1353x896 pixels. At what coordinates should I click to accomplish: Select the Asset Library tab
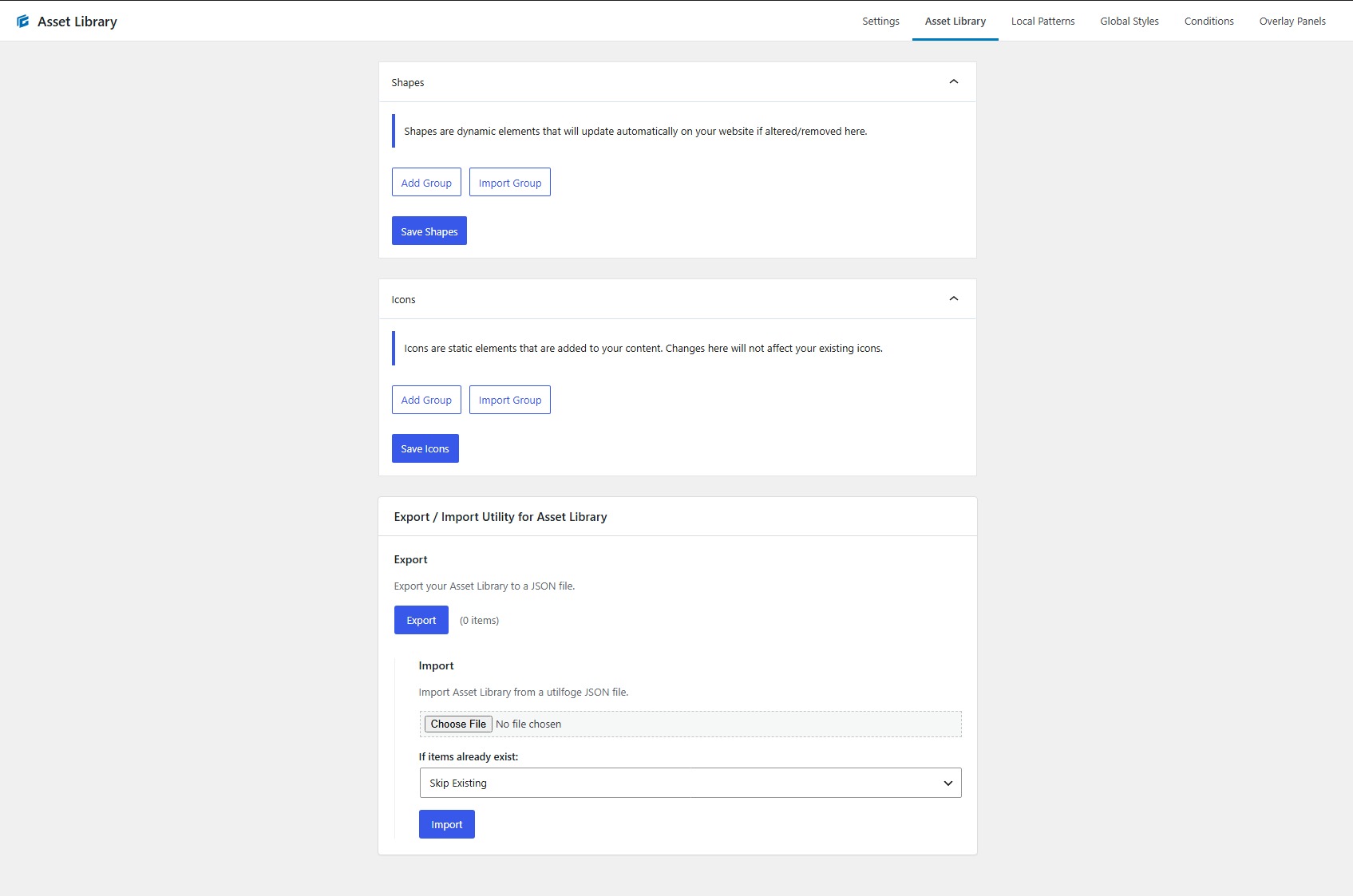(955, 22)
